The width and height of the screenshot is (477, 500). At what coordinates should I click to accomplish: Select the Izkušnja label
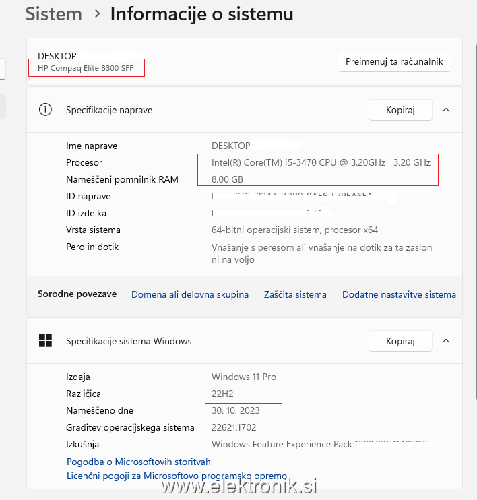coord(82,444)
